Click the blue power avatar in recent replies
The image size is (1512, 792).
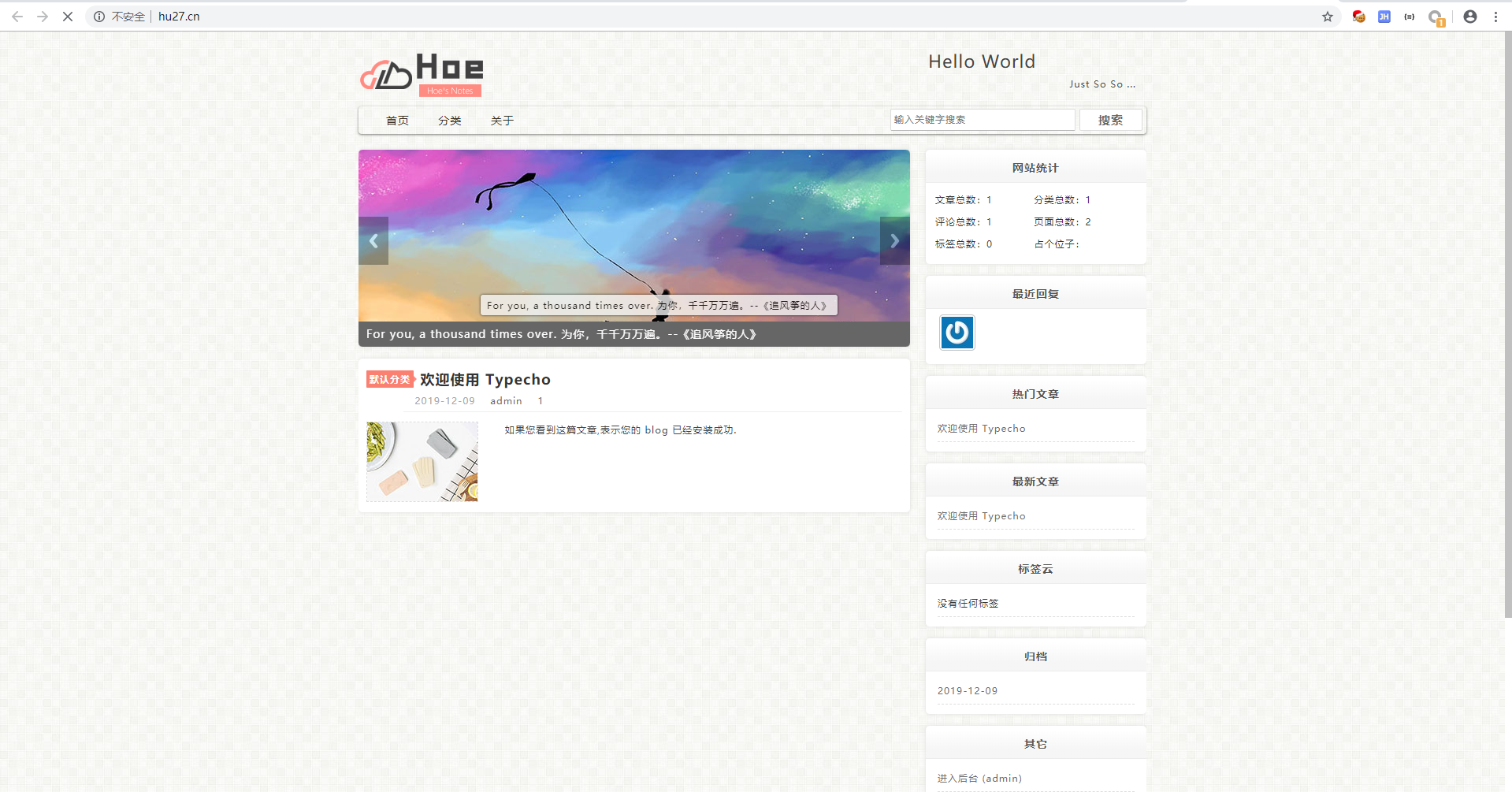click(x=957, y=333)
